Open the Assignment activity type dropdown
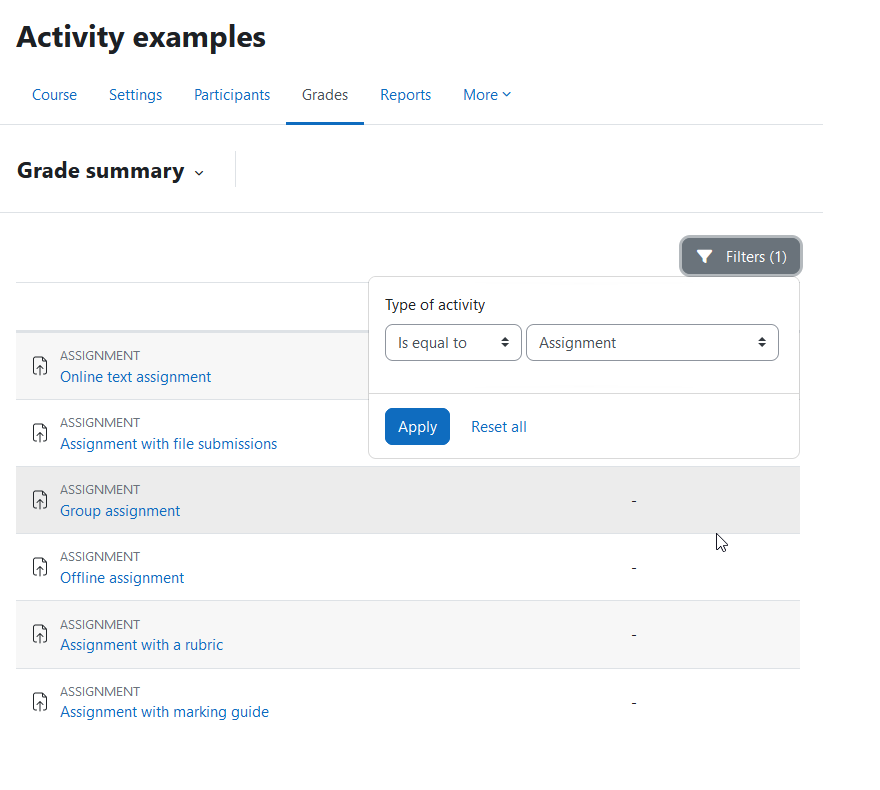This screenshot has height=790, width=880. tap(652, 342)
